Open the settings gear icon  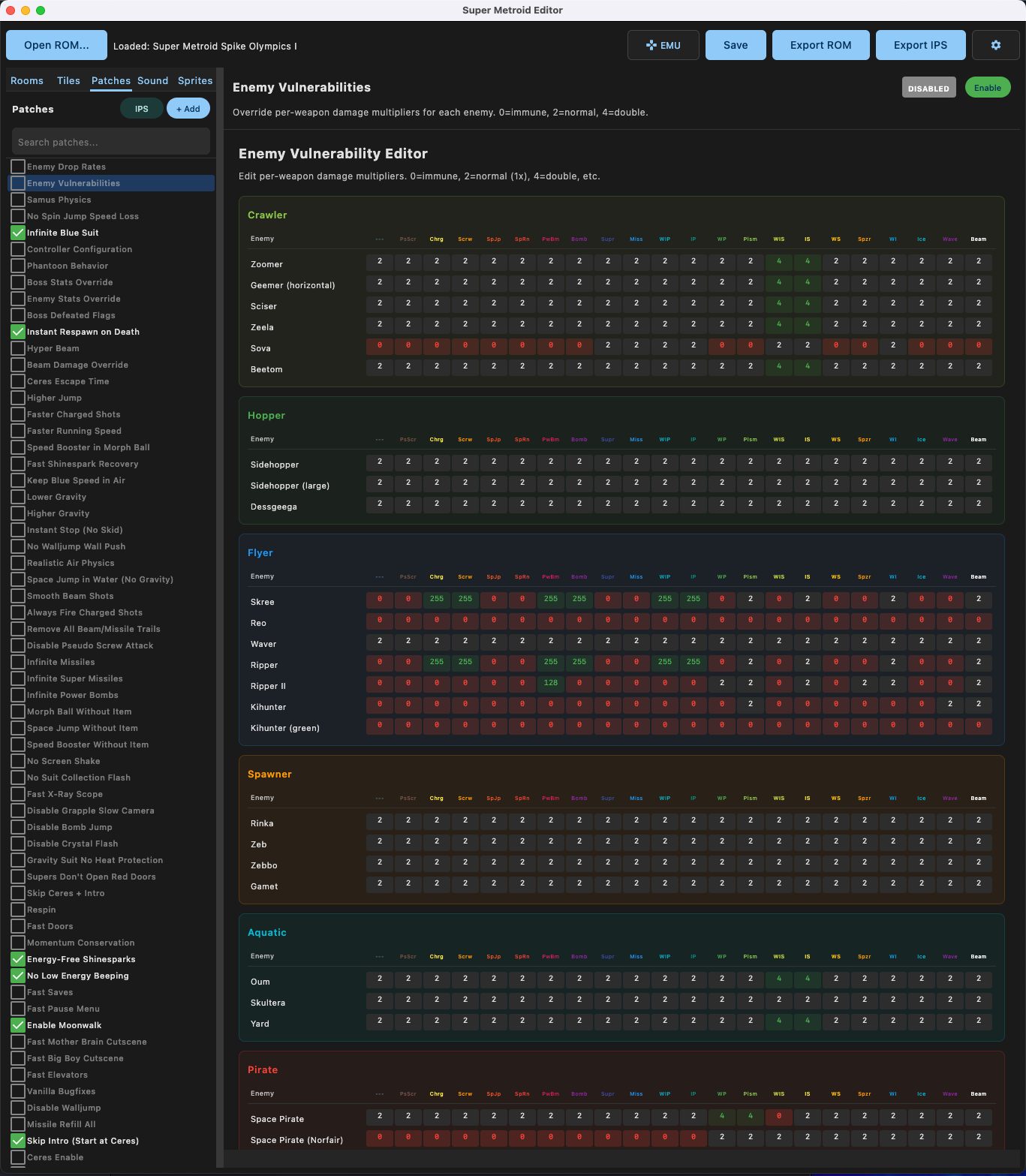995,45
